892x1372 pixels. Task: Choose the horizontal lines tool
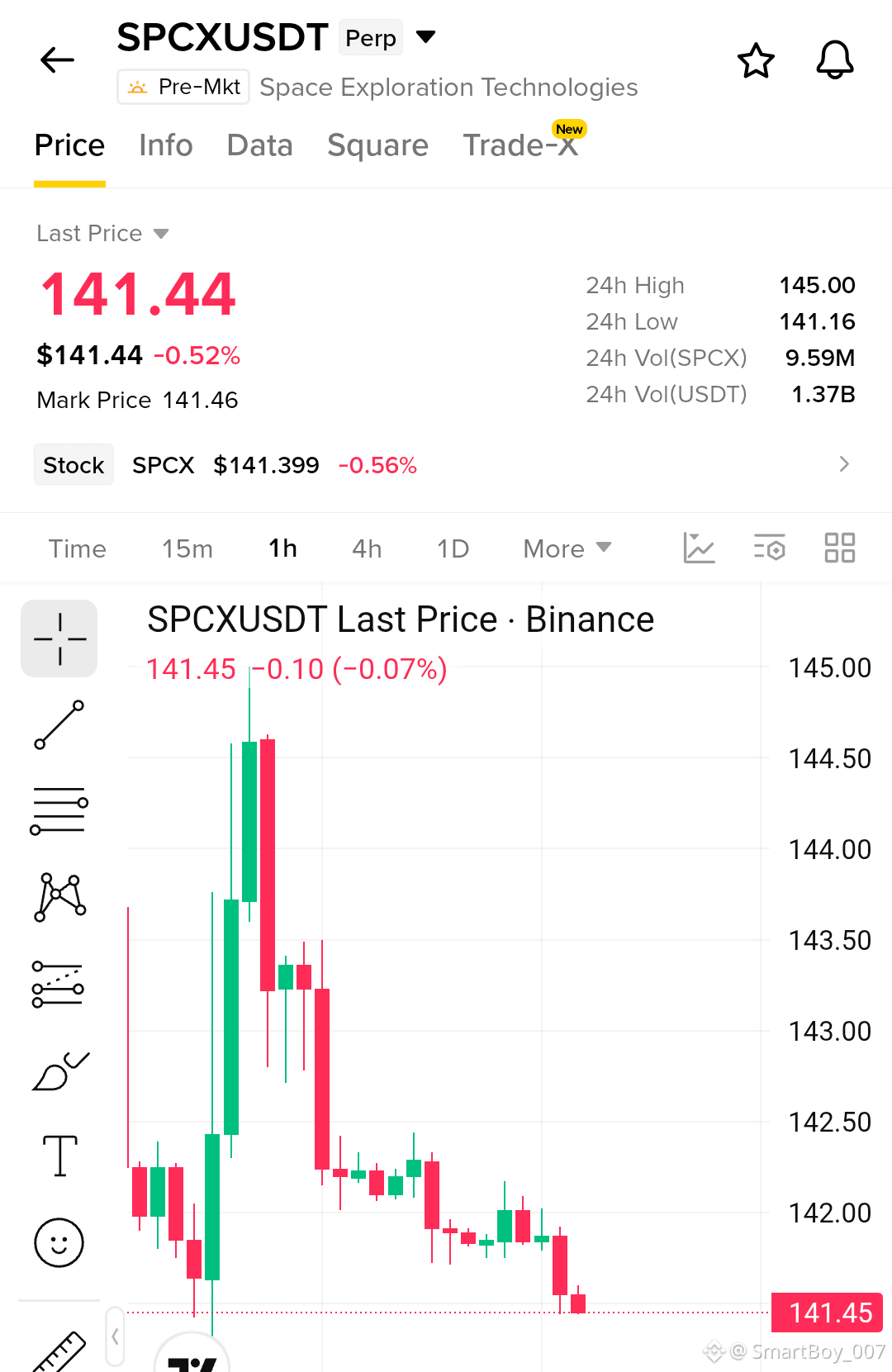(x=59, y=810)
